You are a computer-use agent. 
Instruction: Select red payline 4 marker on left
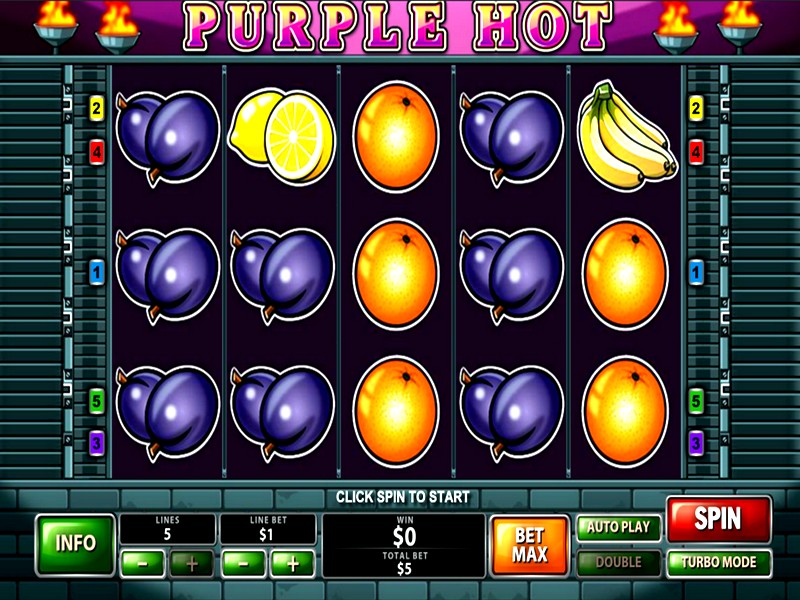coord(96,152)
